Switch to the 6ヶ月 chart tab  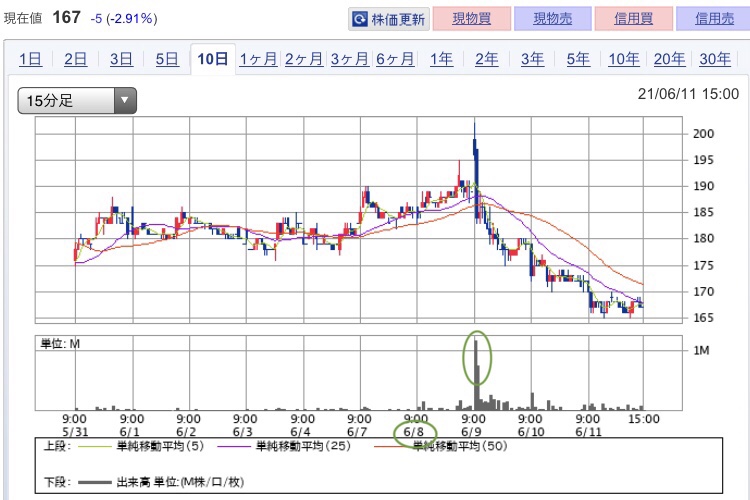pos(395,59)
